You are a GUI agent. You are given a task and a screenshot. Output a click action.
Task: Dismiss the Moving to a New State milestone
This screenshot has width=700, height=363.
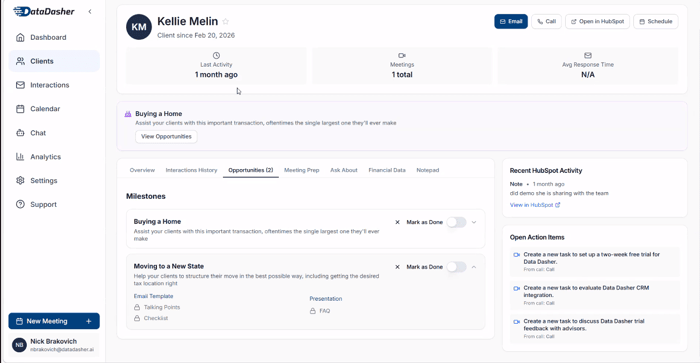tap(397, 267)
